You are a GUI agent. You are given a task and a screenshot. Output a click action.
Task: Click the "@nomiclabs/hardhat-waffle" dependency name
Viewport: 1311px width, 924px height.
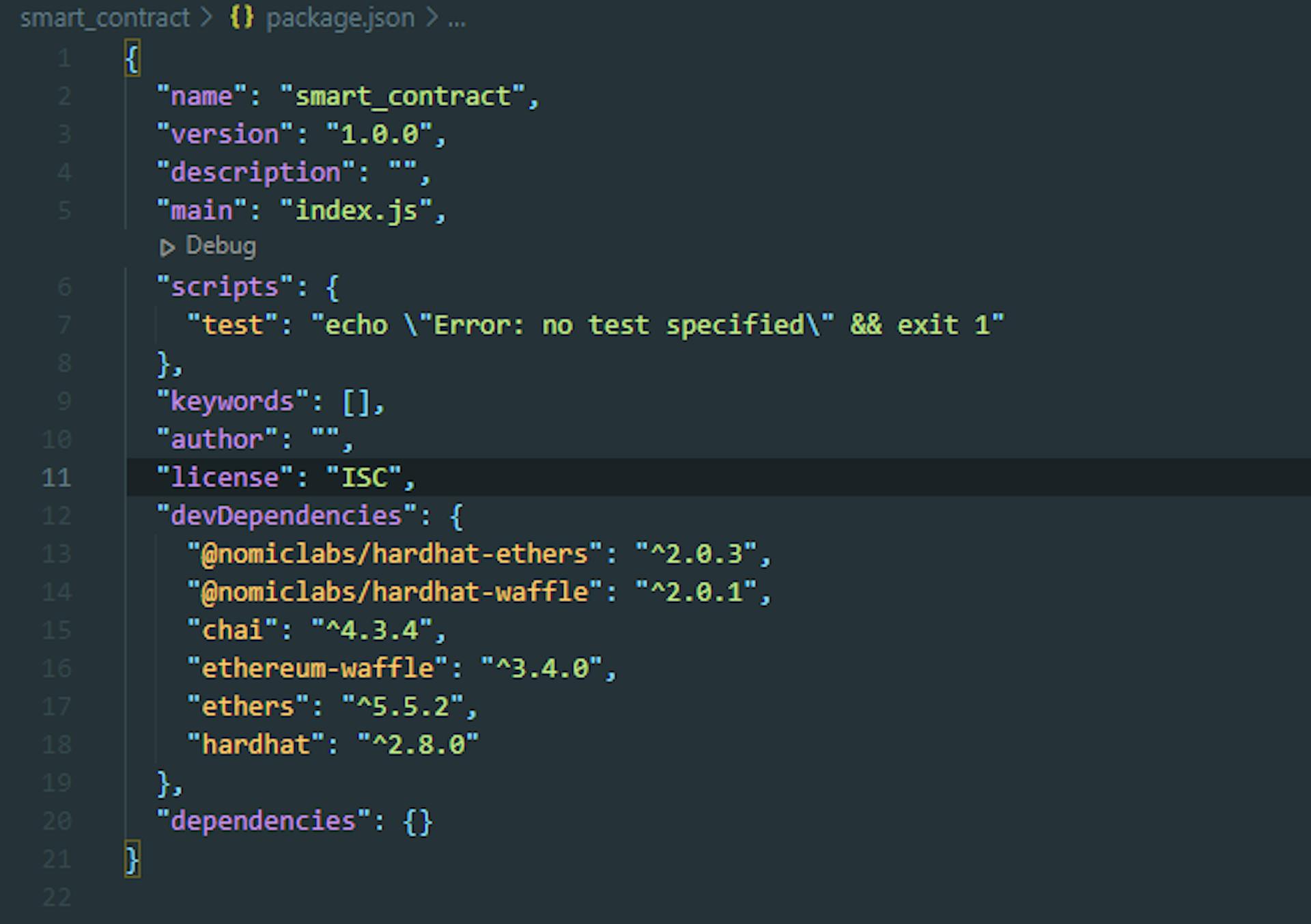(x=395, y=592)
